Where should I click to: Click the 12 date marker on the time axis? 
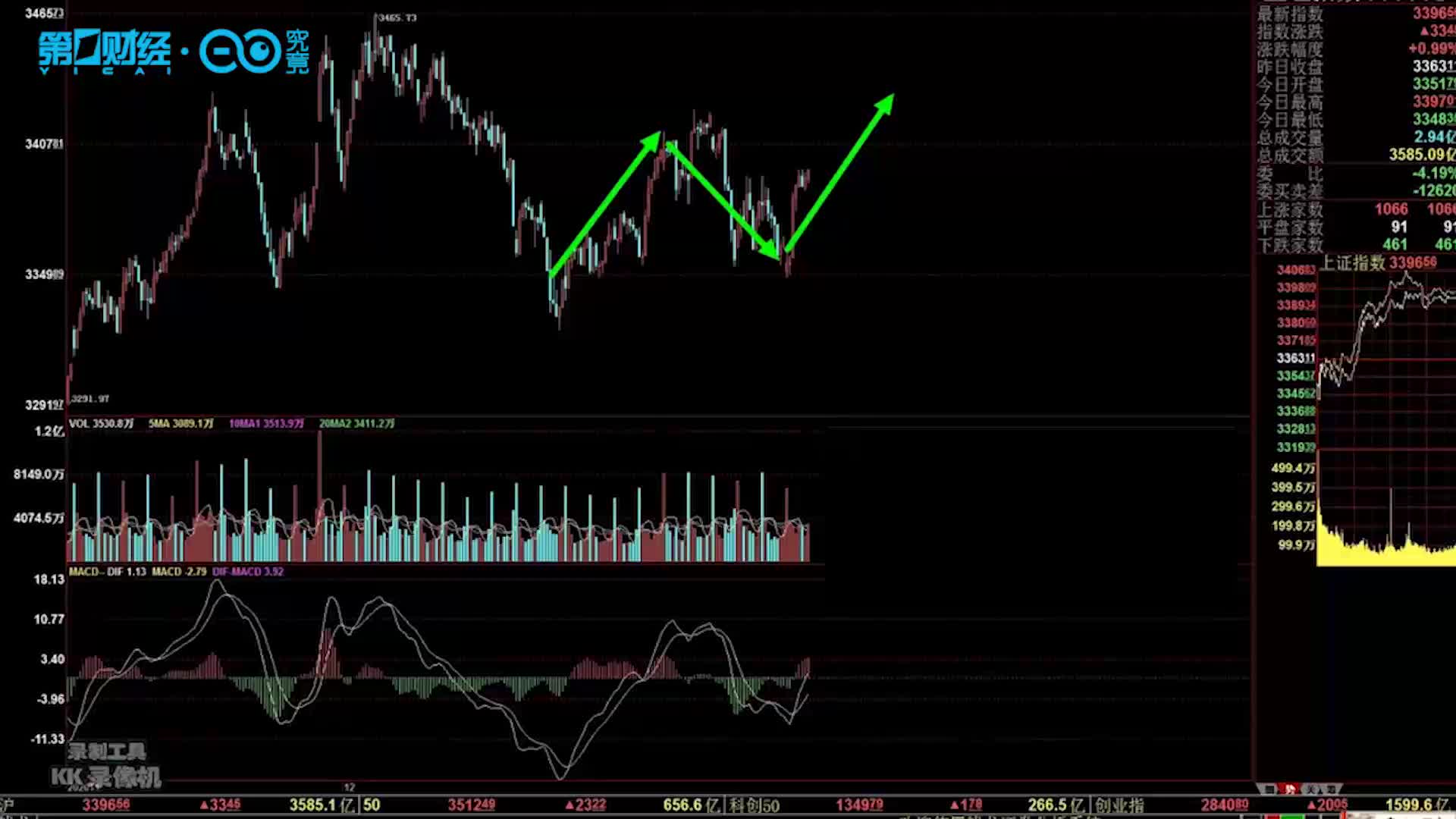click(350, 786)
